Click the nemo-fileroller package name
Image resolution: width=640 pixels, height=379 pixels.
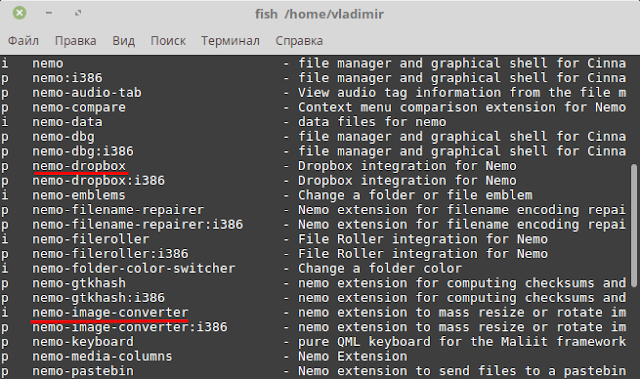click(x=91, y=239)
